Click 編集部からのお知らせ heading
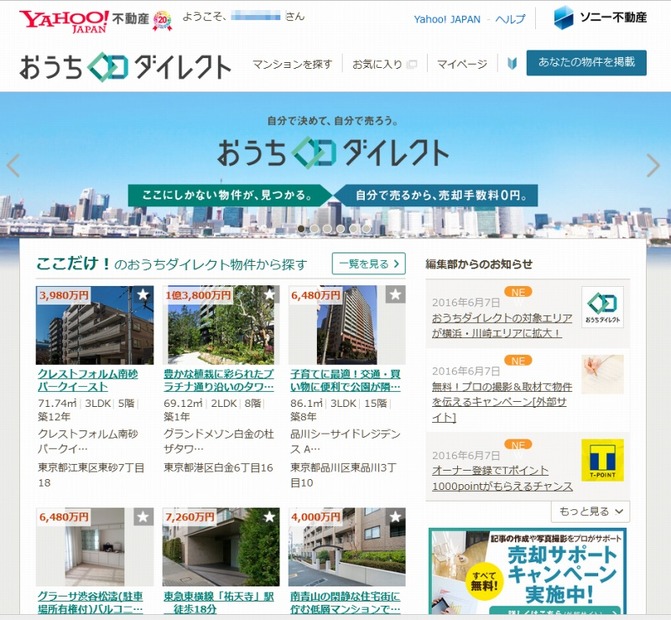Image resolution: width=671 pixels, height=620 pixels. tap(479, 264)
